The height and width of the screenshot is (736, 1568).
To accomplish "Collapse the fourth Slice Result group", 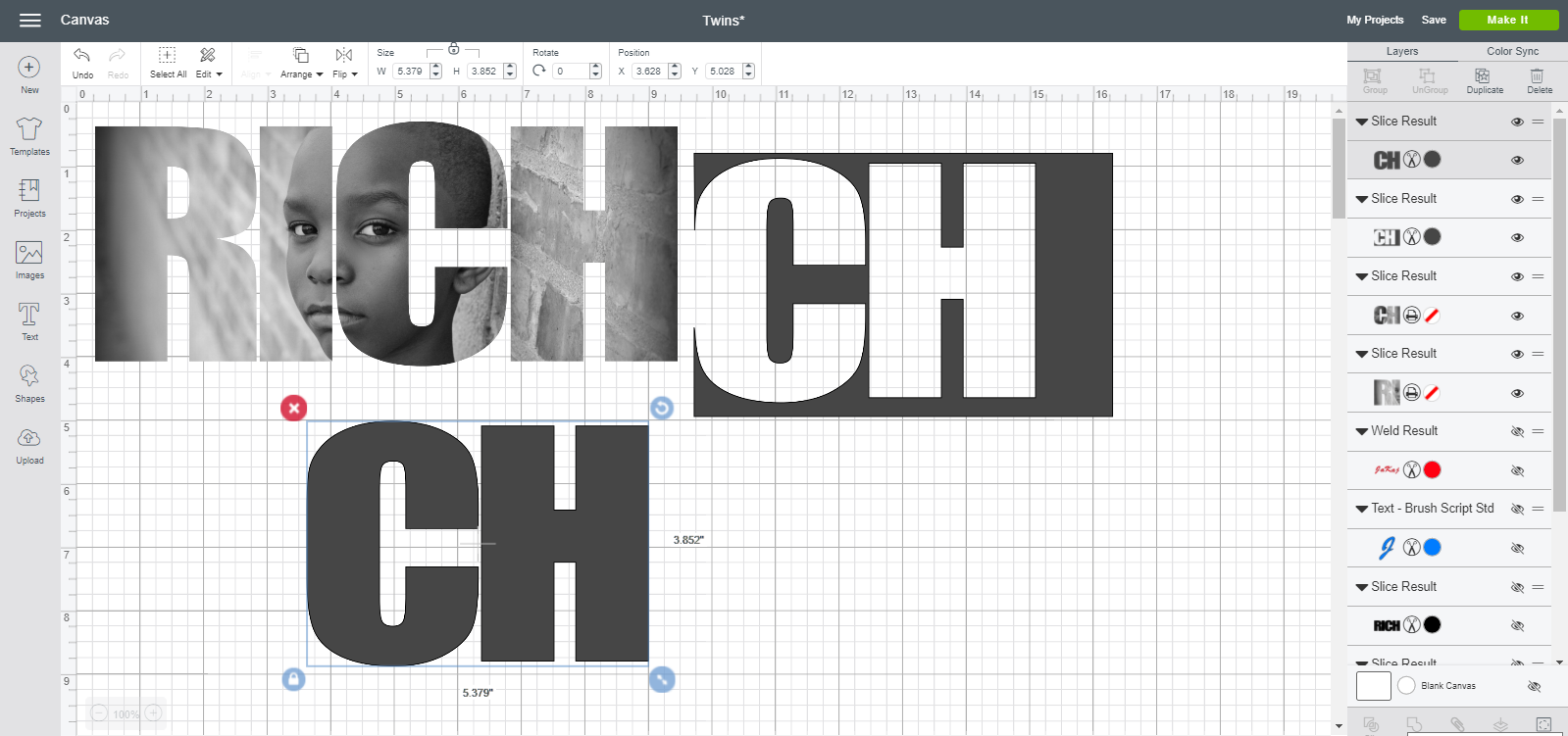I will [1361, 354].
